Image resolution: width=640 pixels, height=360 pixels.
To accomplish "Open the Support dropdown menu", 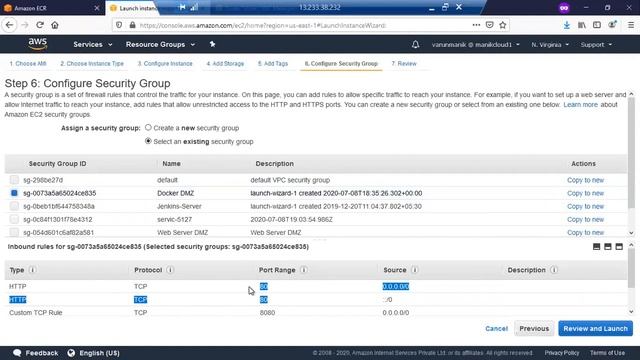I will [596, 44].
